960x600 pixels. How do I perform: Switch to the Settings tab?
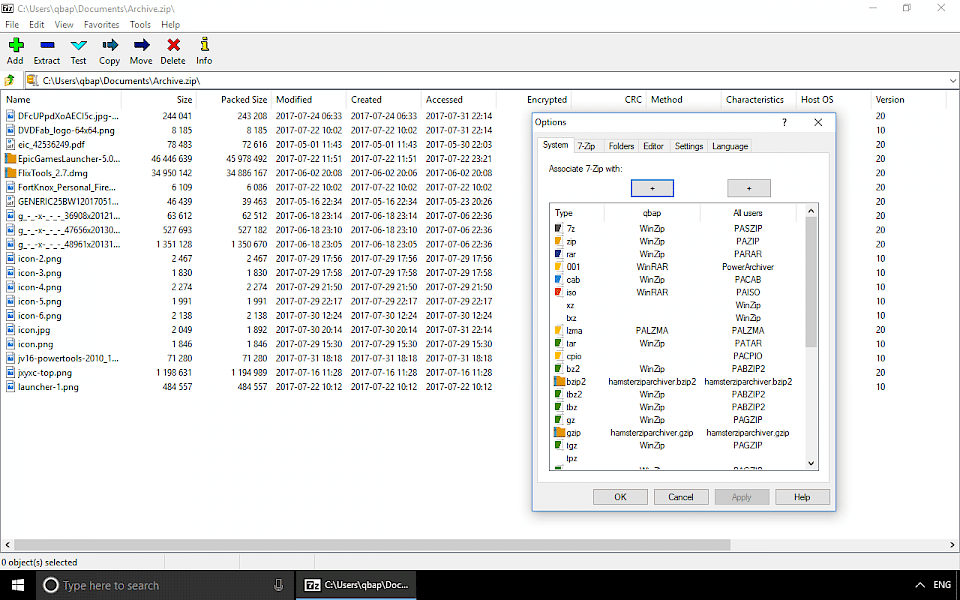689,146
